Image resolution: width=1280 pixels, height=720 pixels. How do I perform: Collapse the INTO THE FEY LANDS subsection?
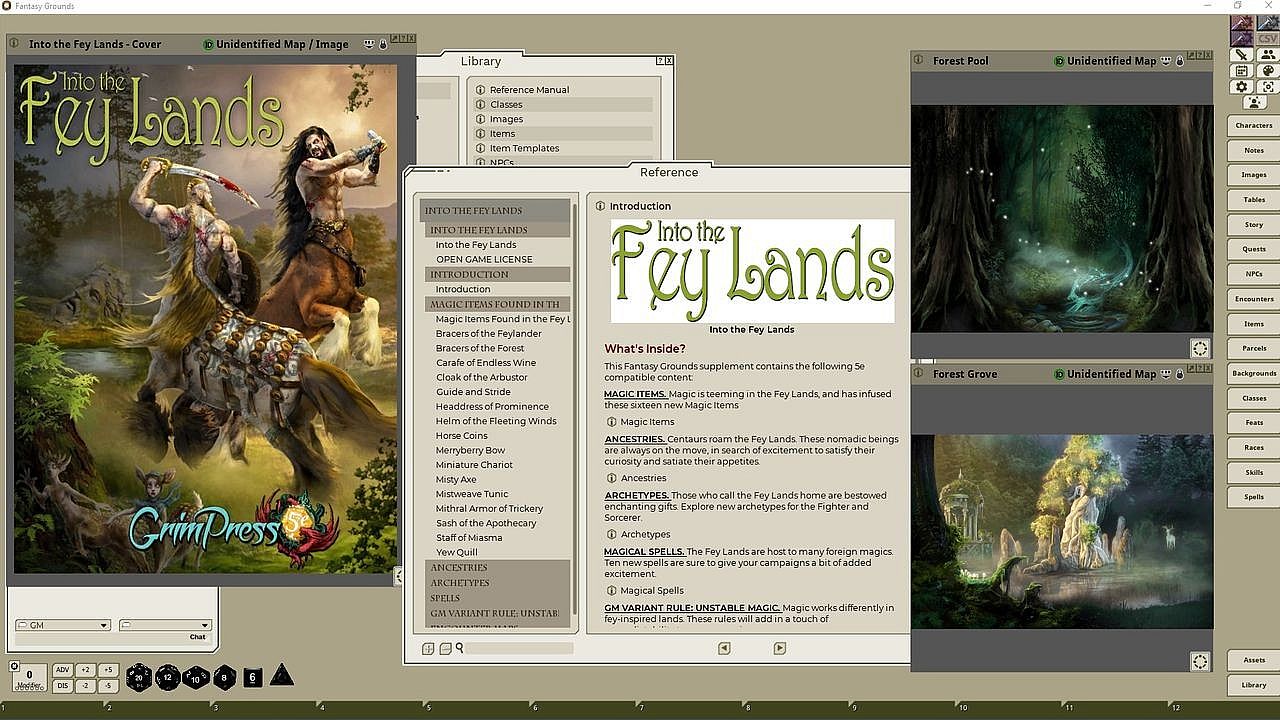pyautogui.click(x=497, y=230)
